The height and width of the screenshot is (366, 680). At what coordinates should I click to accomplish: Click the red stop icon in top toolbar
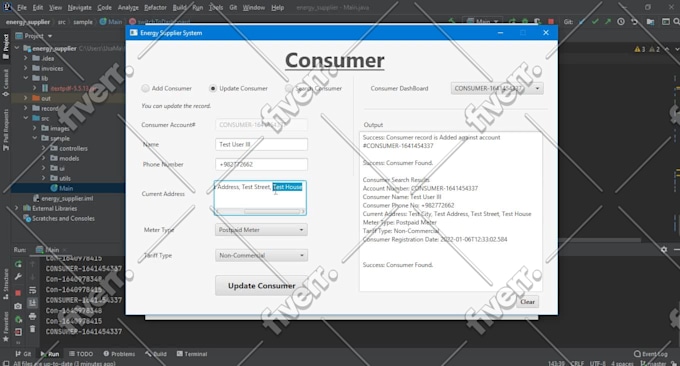coord(551,21)
